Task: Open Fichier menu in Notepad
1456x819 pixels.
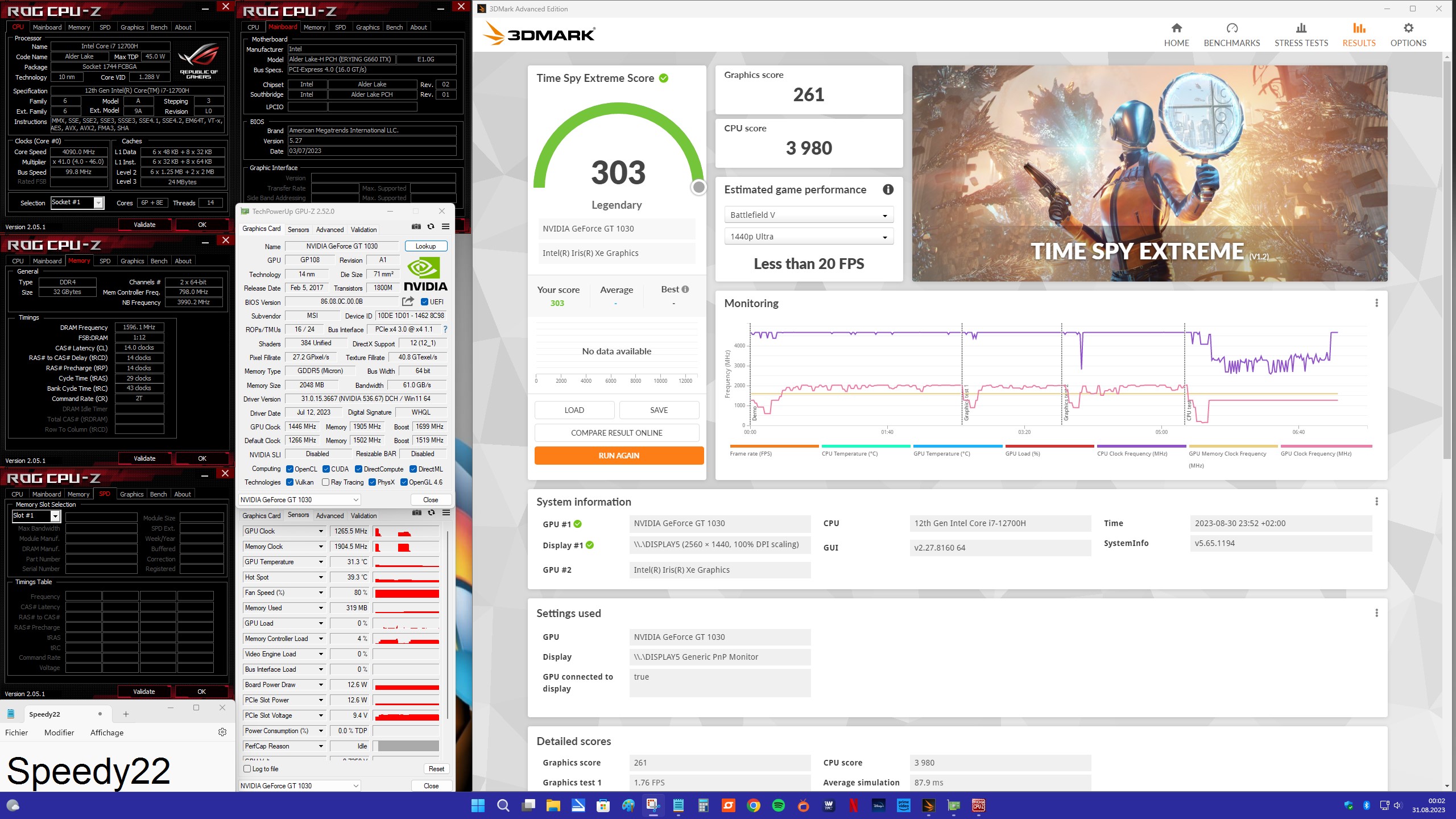Action: [x=16, y=733]
